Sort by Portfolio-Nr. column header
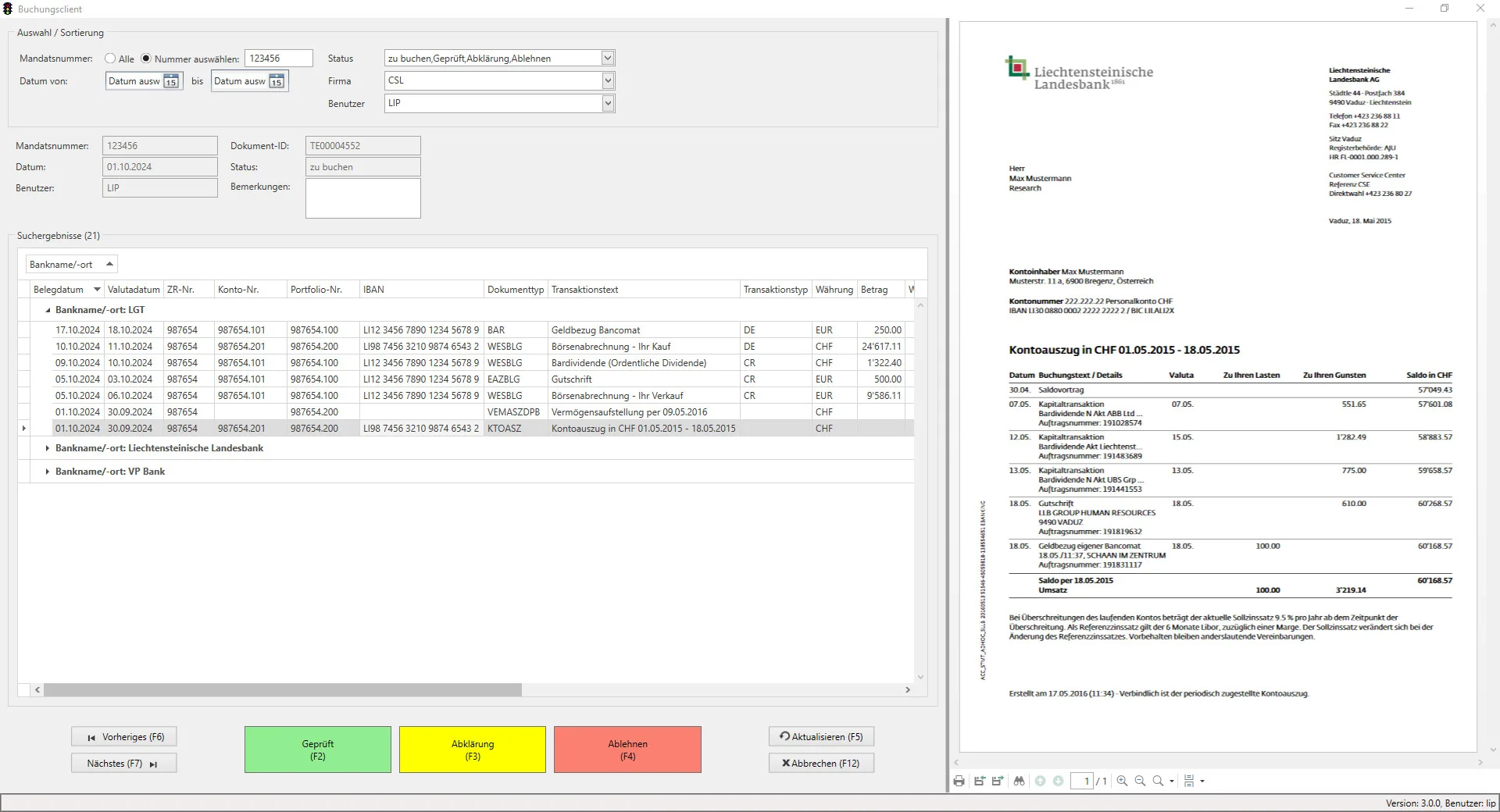Screen dimensions: 1500x812 pyautogui.click(x=323, y=290)
